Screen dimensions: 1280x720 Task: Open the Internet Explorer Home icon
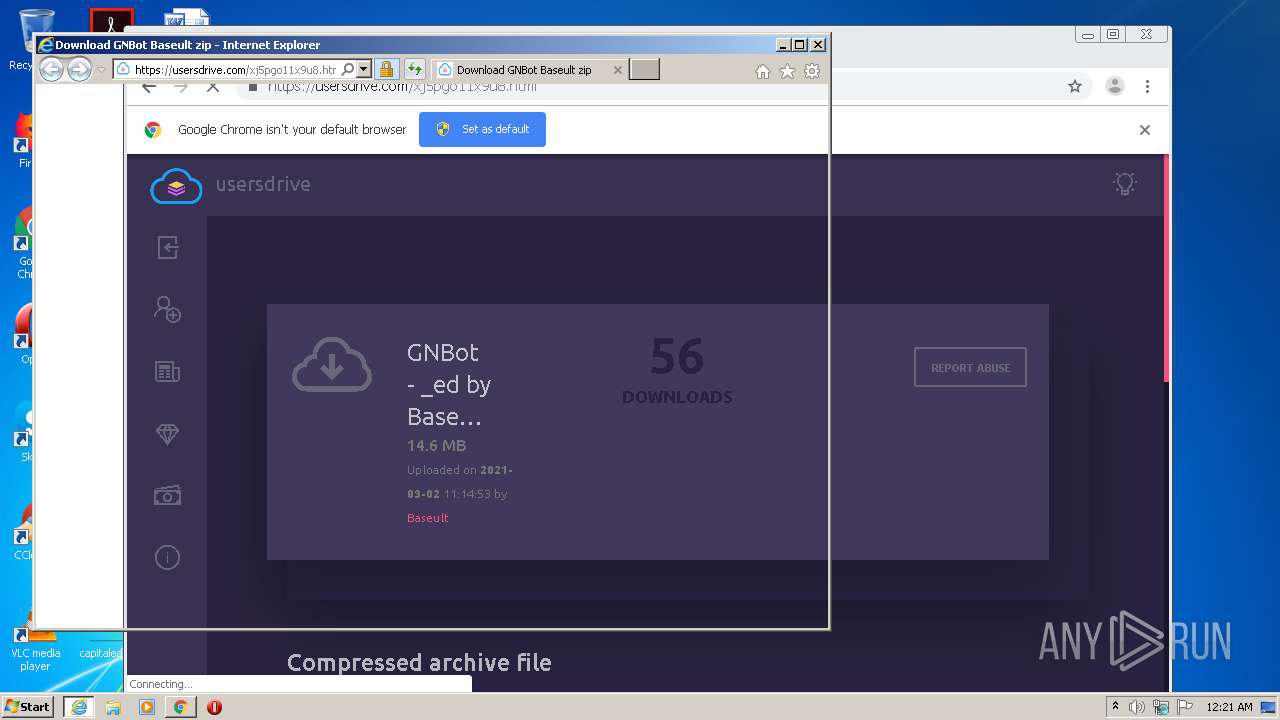pyautogui.click(x=763, y=71)
